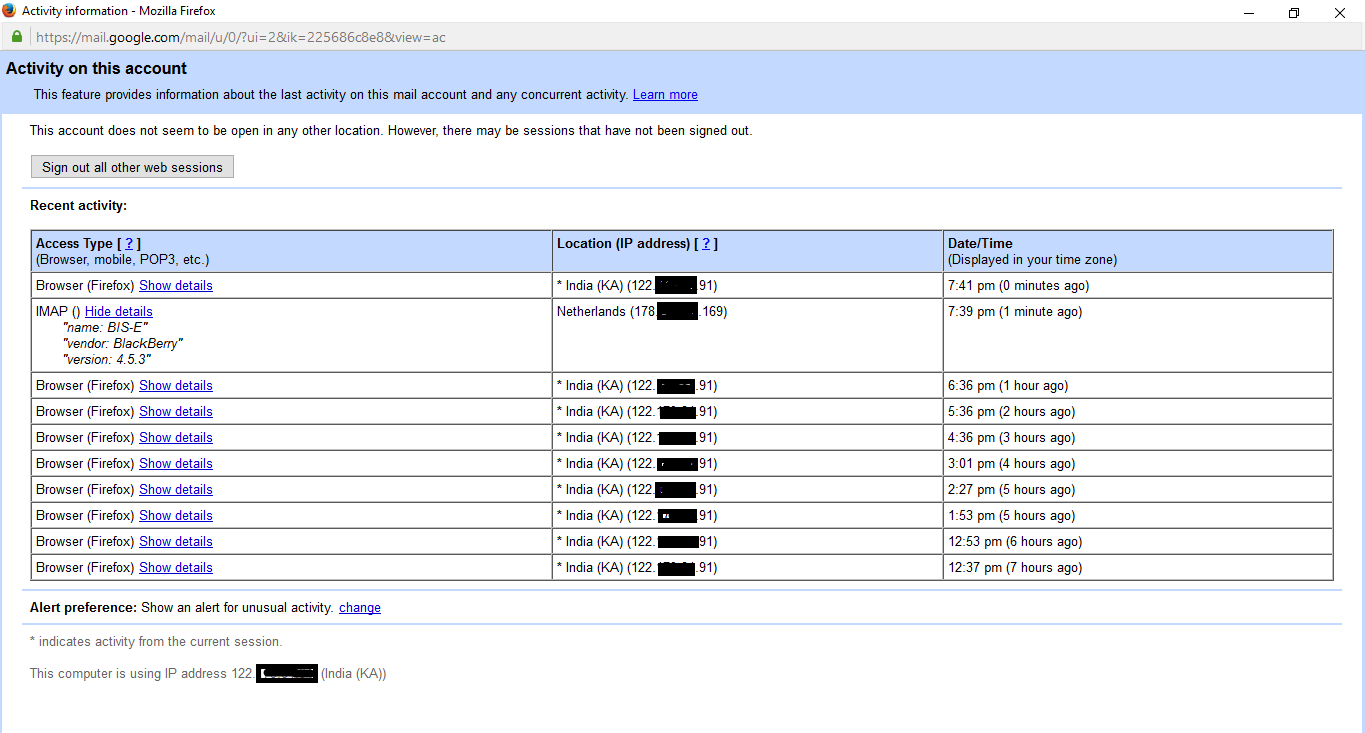Show details for the 3:01 pm entry
This screenshot has width=1365, height=733.
(x=175, y=464)
